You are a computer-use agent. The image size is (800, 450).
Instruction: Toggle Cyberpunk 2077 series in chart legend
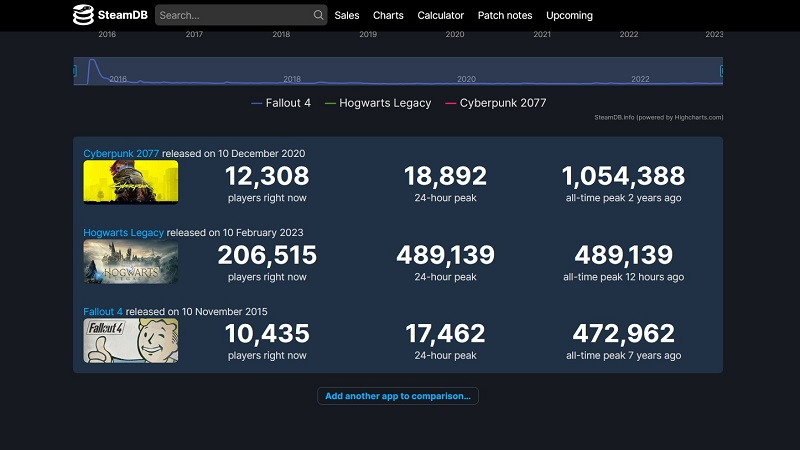(x=496, y=103)
